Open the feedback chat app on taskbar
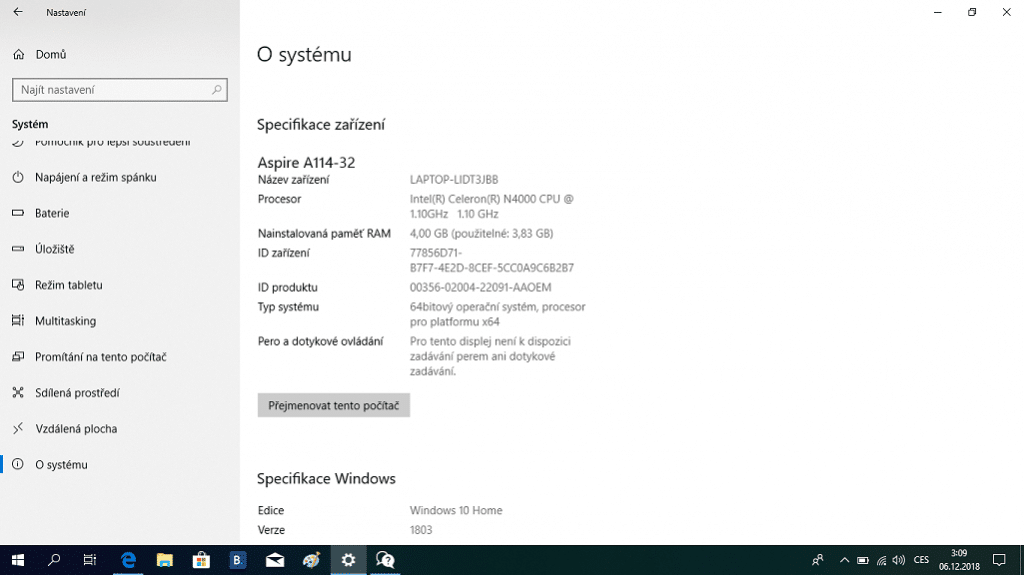The image size is (1024, 575). 385,560
